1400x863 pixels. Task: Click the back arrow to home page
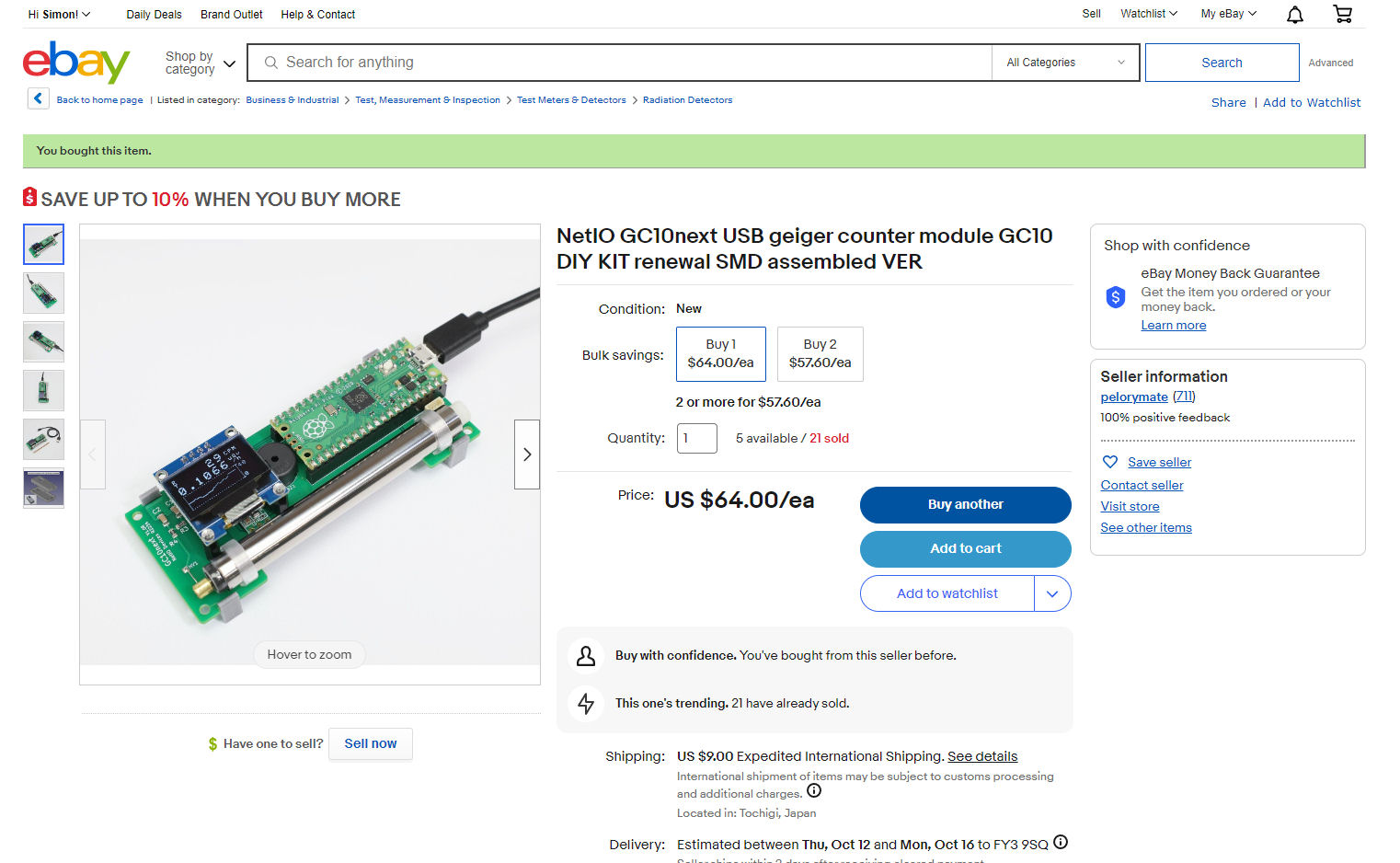[38, 98]
